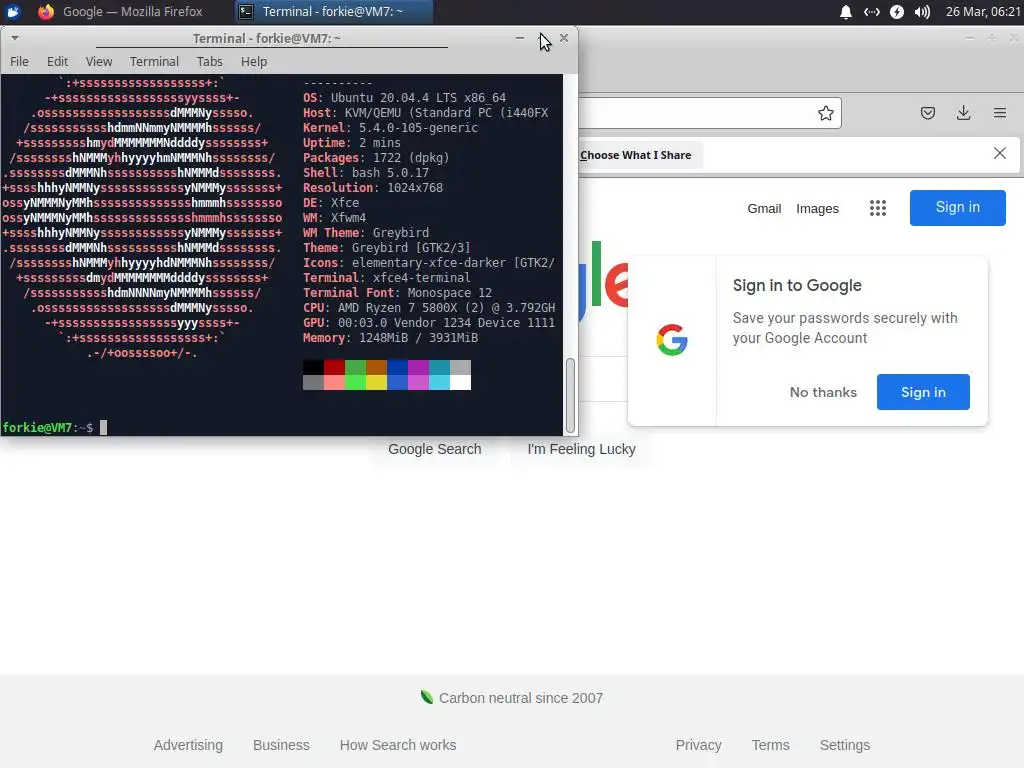Click the Terminal Font: Monospace 12 line
This screenshot has width=1024, height=768.
pos(397,293)
